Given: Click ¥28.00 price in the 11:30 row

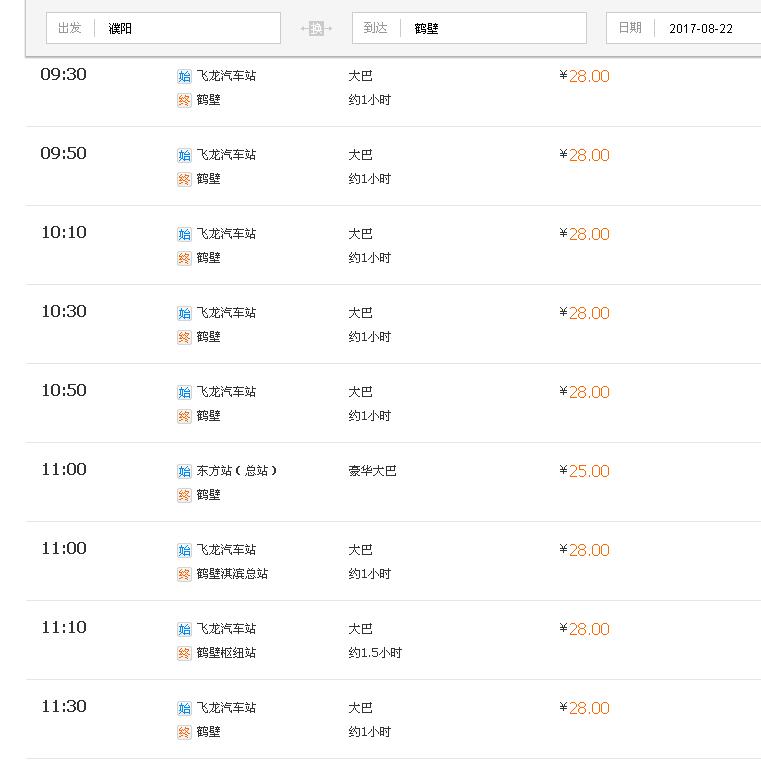Looking at the screenshot, I should click(x=584, y=708).
